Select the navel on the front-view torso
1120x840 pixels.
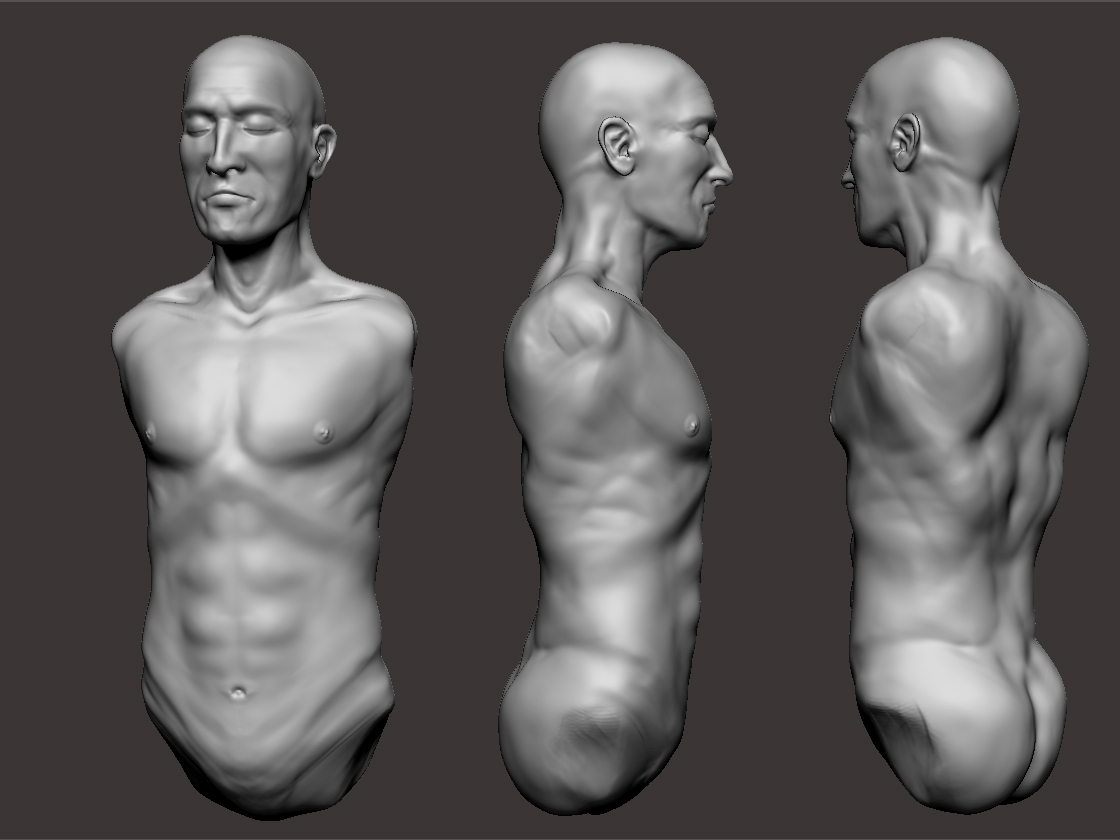pyautogui.click(x=238, y=691)
